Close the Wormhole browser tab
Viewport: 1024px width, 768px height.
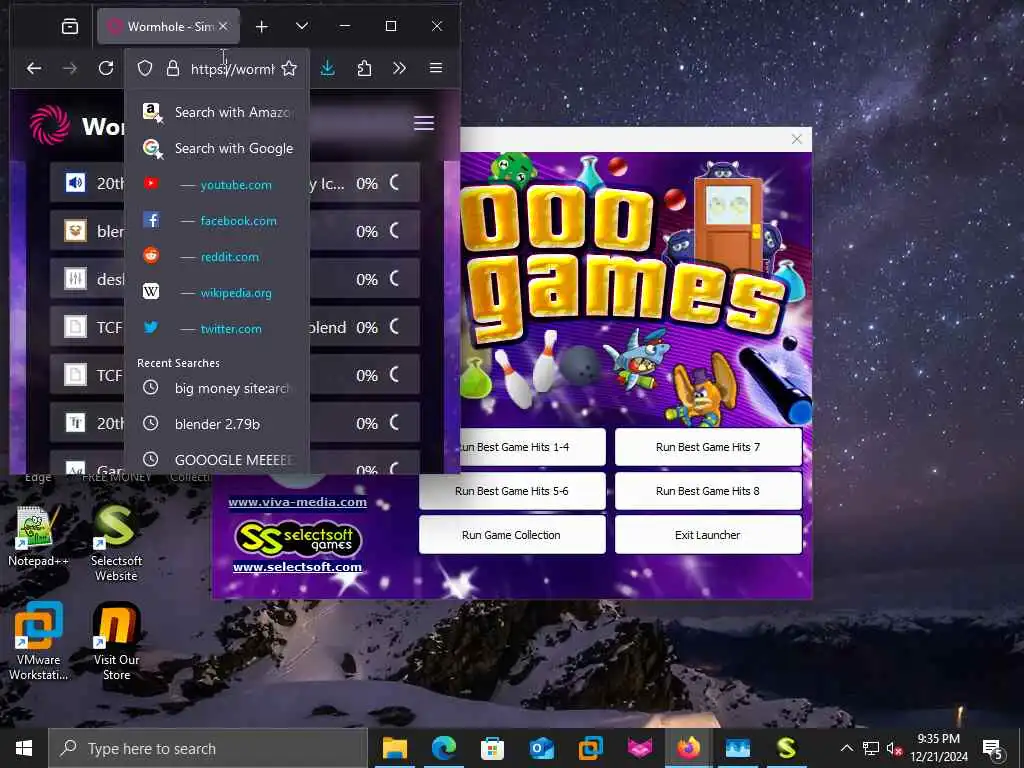tap(223, 26)
